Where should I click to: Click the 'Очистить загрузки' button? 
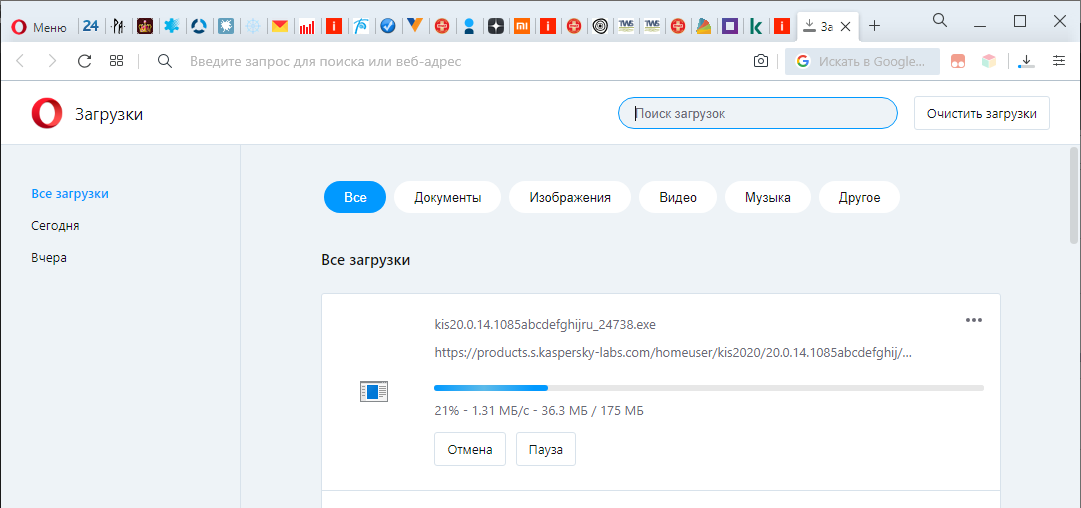pyautogui.click(x=982, y=113)
